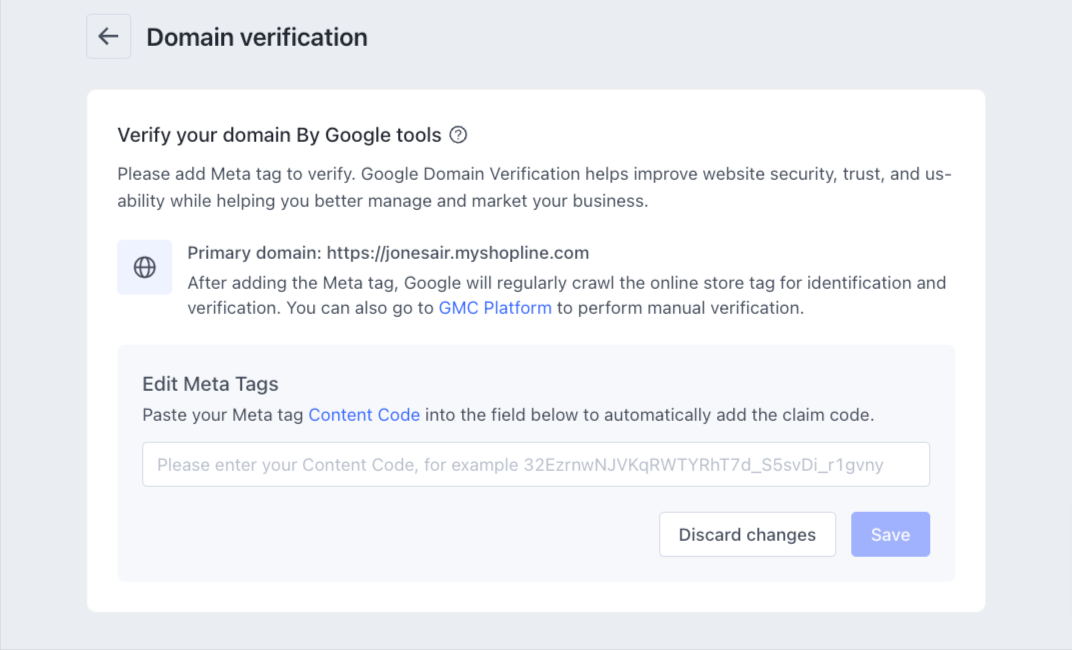This screenshot has height=650, width=1072.
Task: Click the 'Primary domain:' label
Action: [254, 252]
